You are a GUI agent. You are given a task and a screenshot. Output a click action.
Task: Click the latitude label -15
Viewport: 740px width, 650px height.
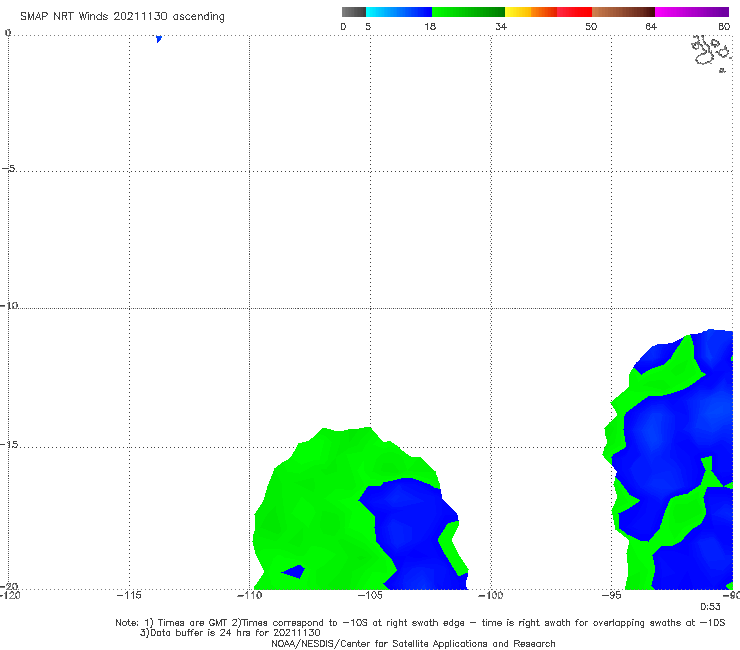pos(8,445)
